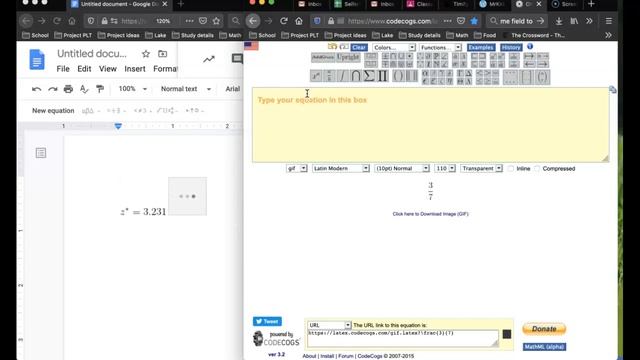Open the (10pt) Normal size dropdown
The height and width of the screenshot is (360, 640).
402,168
